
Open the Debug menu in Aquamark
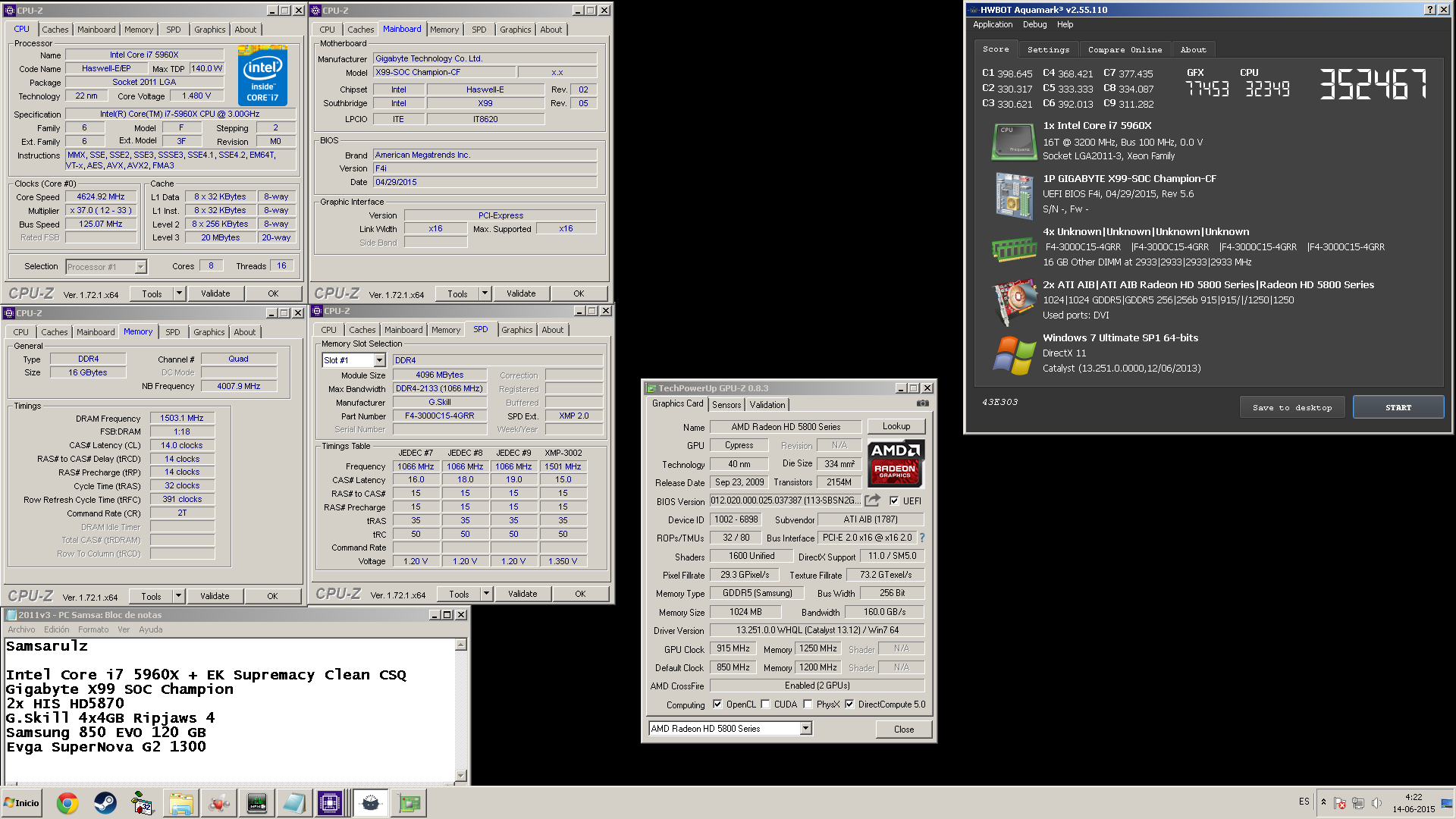[1034, 24]
